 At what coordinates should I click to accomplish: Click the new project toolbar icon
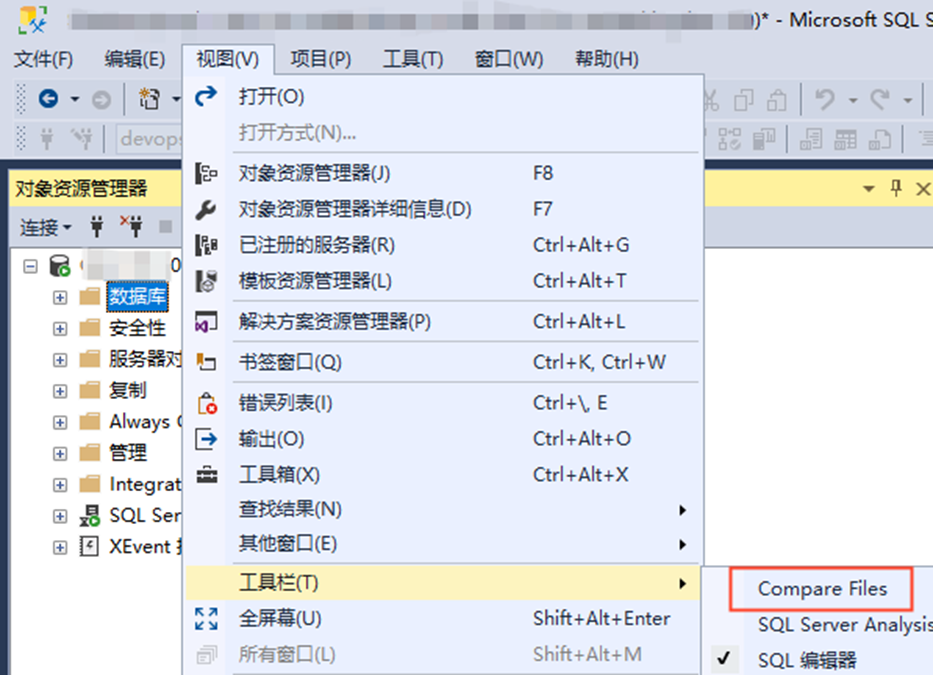[x=149, y=98]
